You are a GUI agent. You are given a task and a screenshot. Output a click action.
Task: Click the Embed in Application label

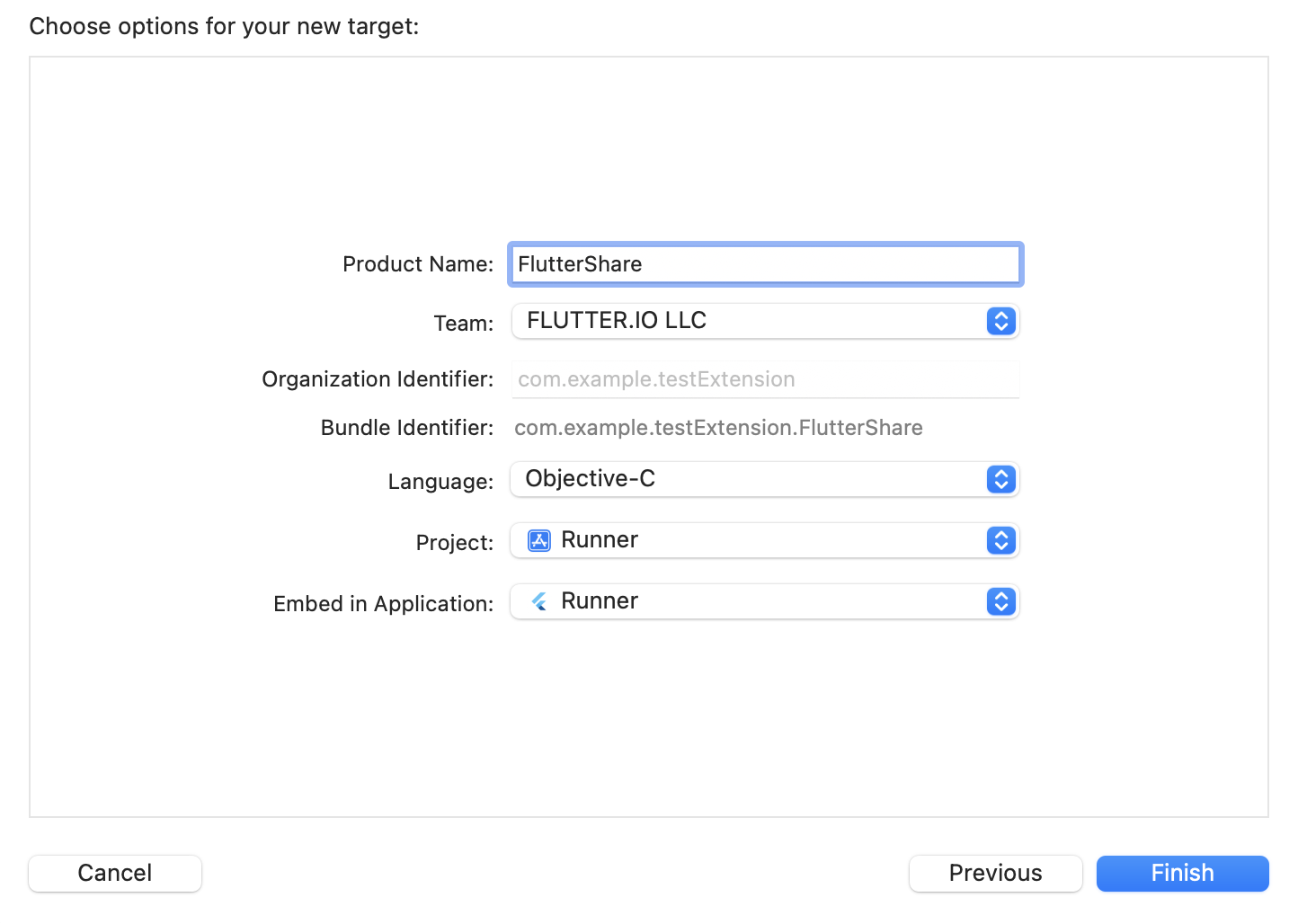(x=383, y=604)
